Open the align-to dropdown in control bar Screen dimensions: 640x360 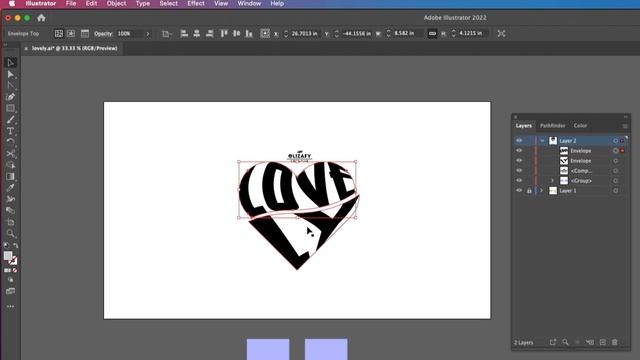167,34
